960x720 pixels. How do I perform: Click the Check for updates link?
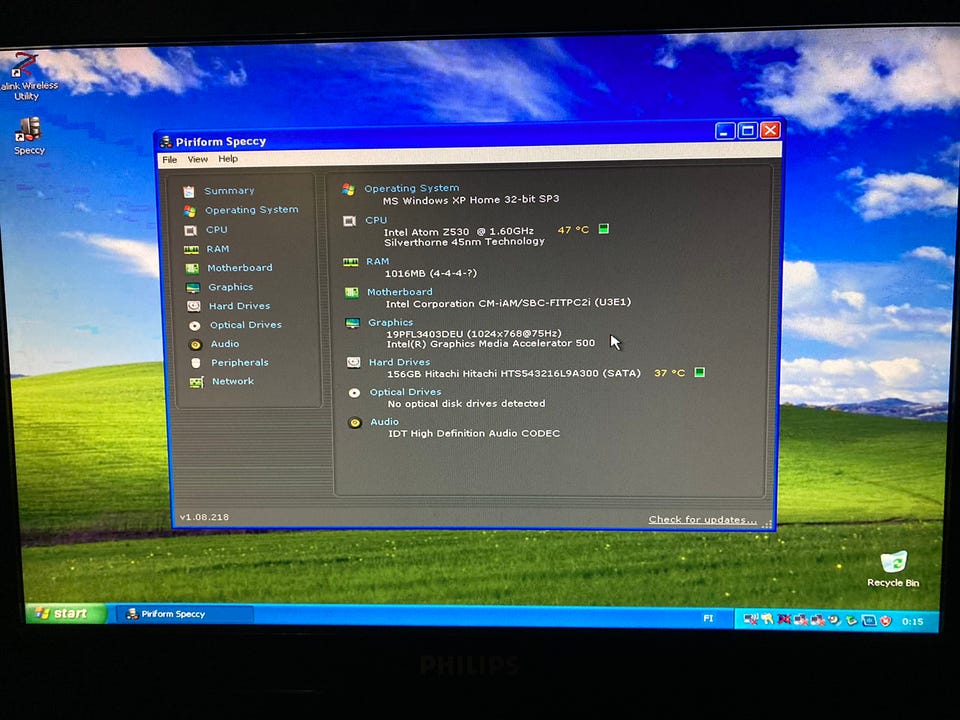coord(703,520)
